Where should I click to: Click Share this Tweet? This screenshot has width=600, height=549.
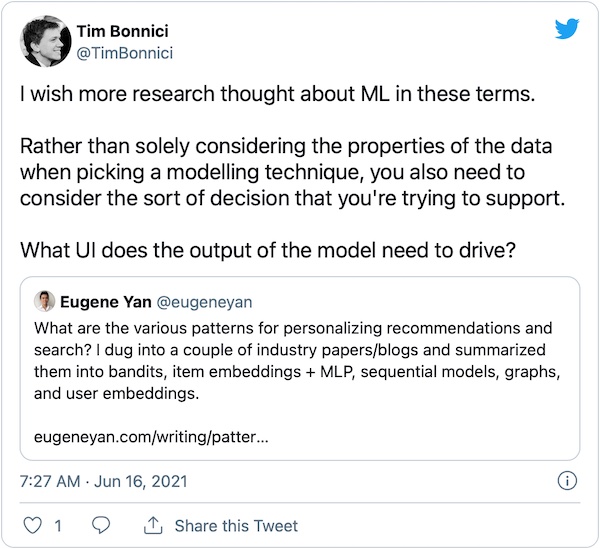(x=236, y=525)
